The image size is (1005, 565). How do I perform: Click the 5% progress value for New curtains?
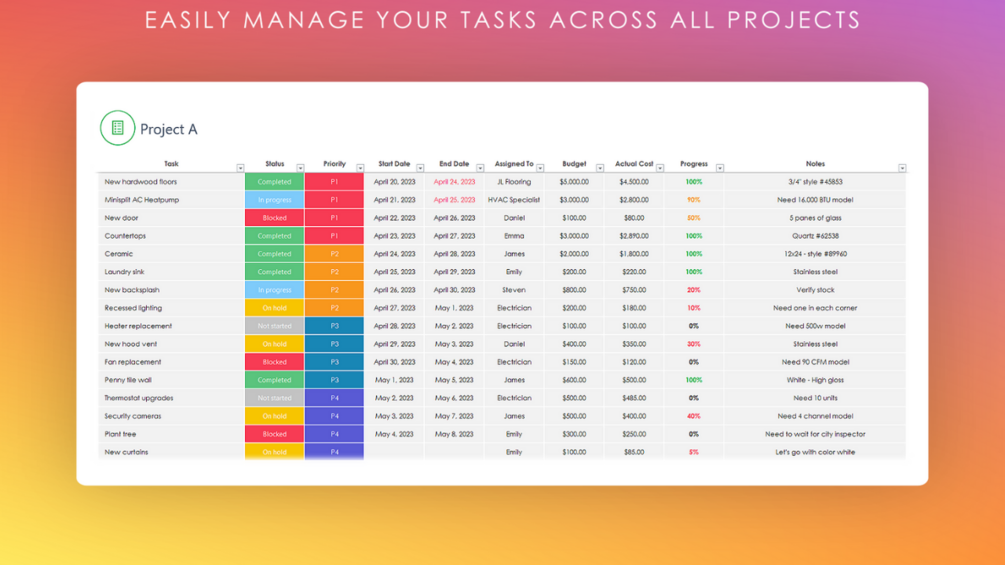click(x=694, y=452)
